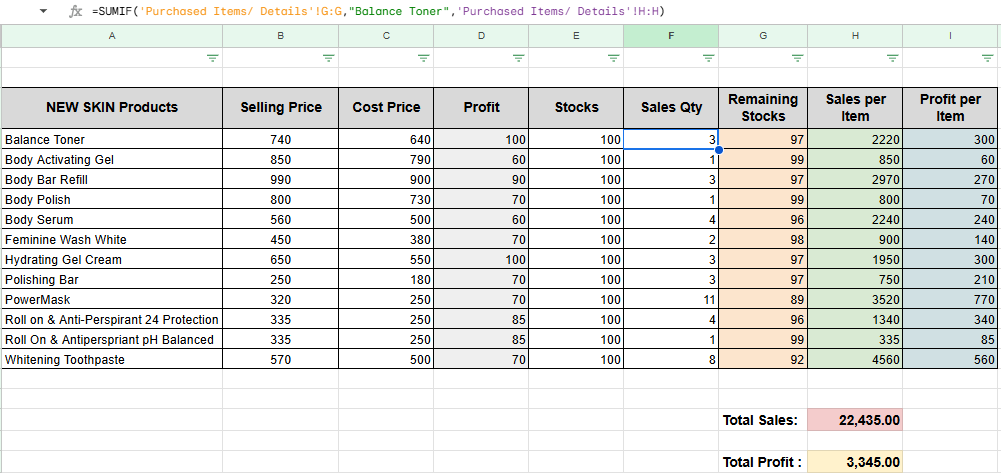Select column C header
Viewport: 1001px width, 473px height.
coord(386,36)
